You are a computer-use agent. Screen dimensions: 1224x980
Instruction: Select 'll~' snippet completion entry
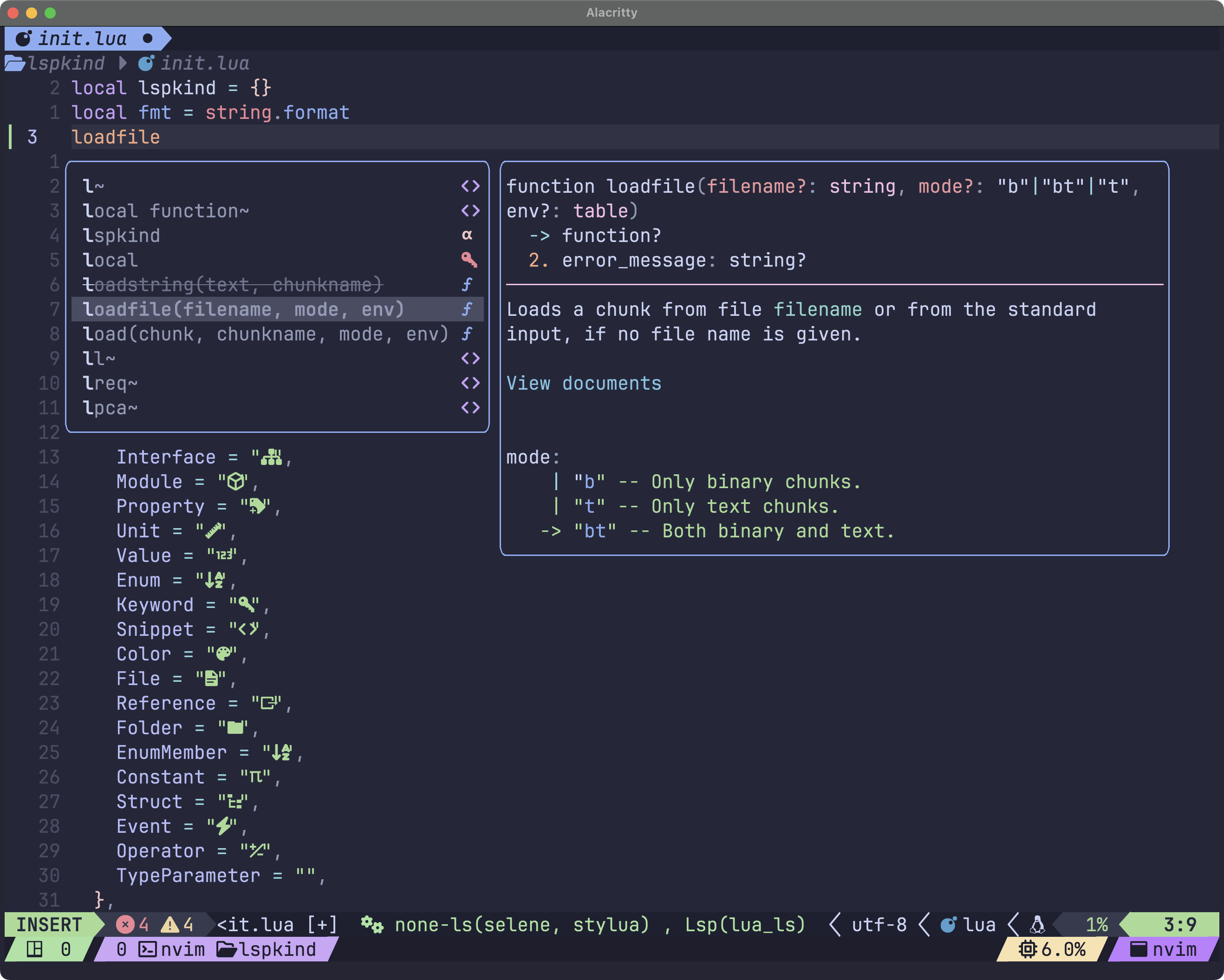(x=278, y=358)
